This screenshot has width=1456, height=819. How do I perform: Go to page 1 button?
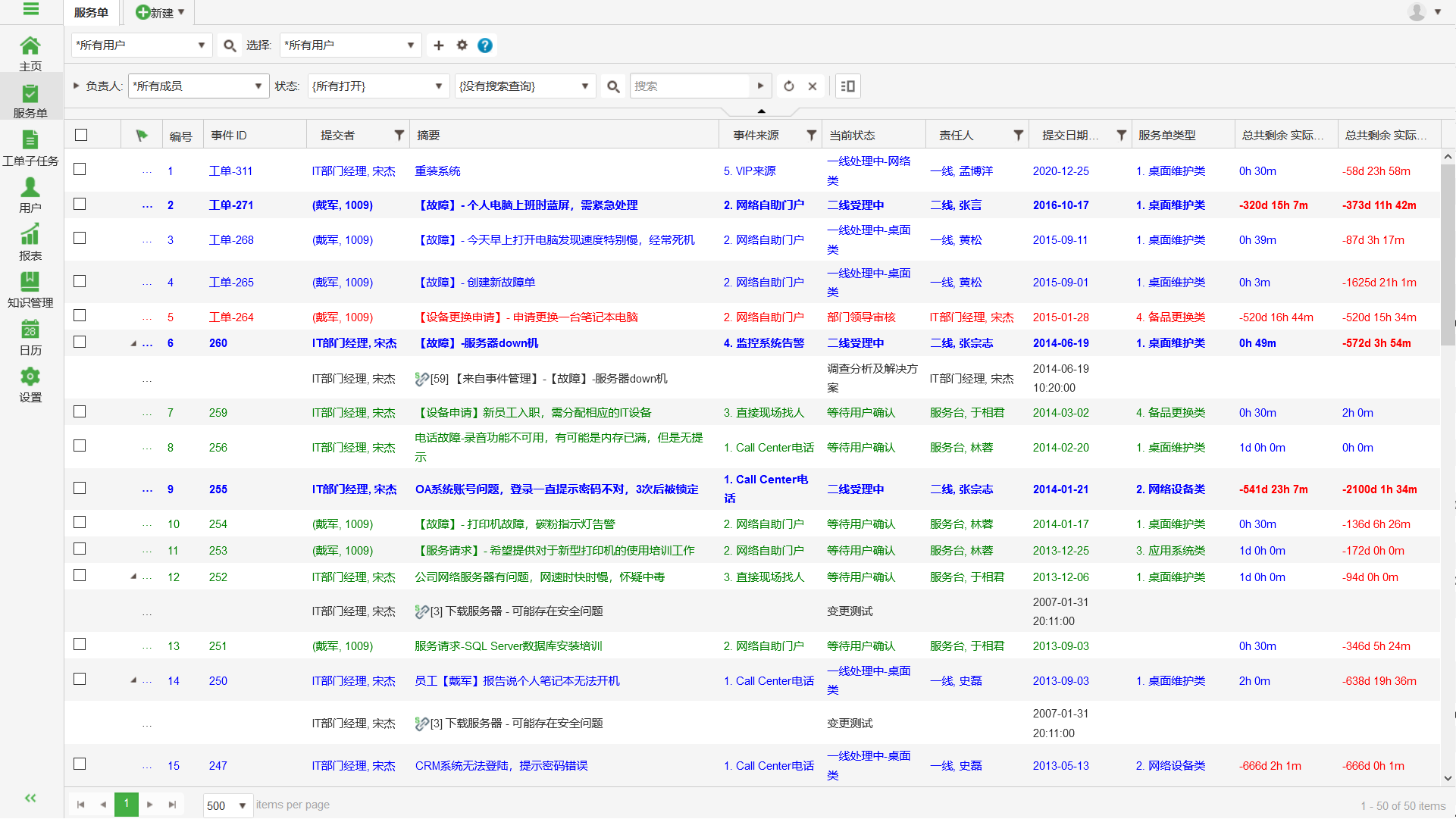(127, 804)
